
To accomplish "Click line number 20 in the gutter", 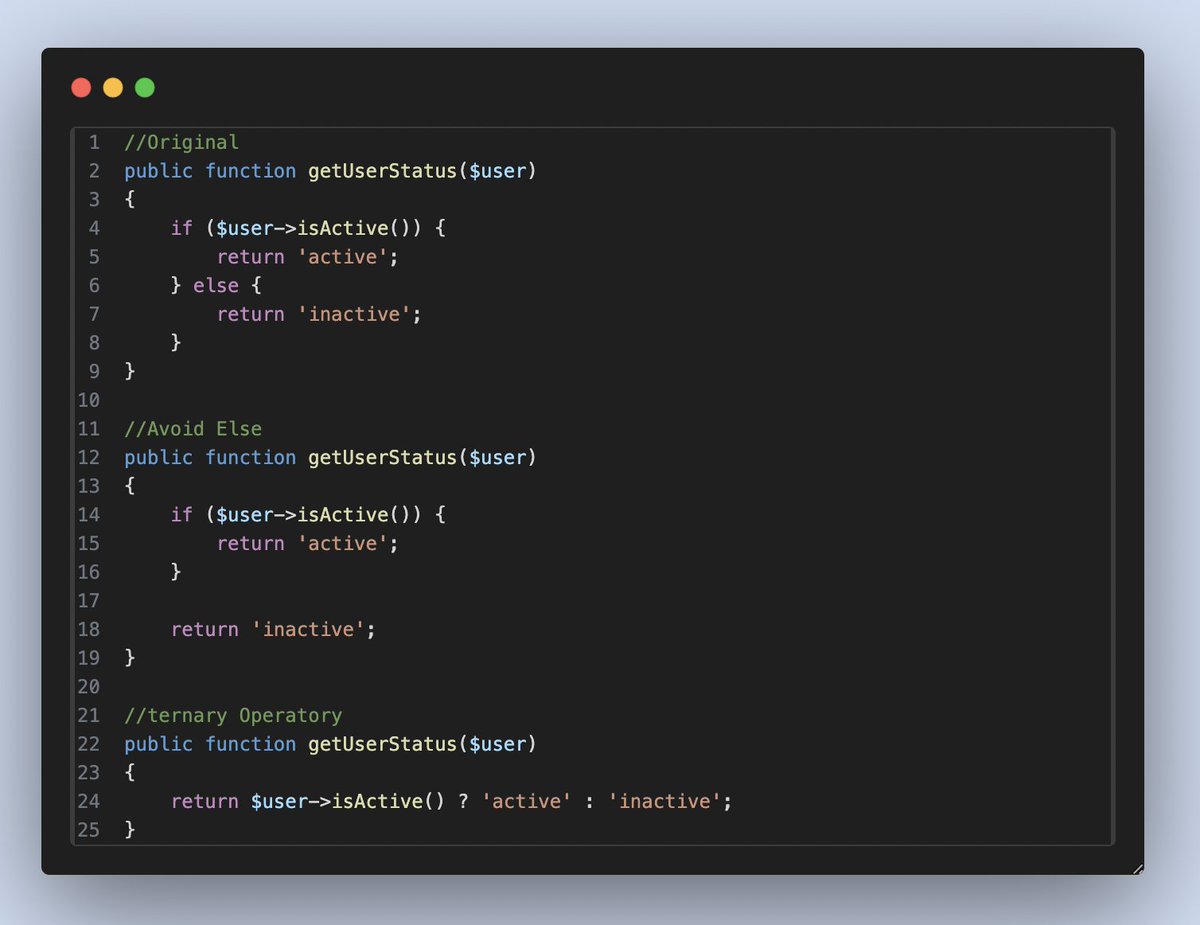I will 88,687.
